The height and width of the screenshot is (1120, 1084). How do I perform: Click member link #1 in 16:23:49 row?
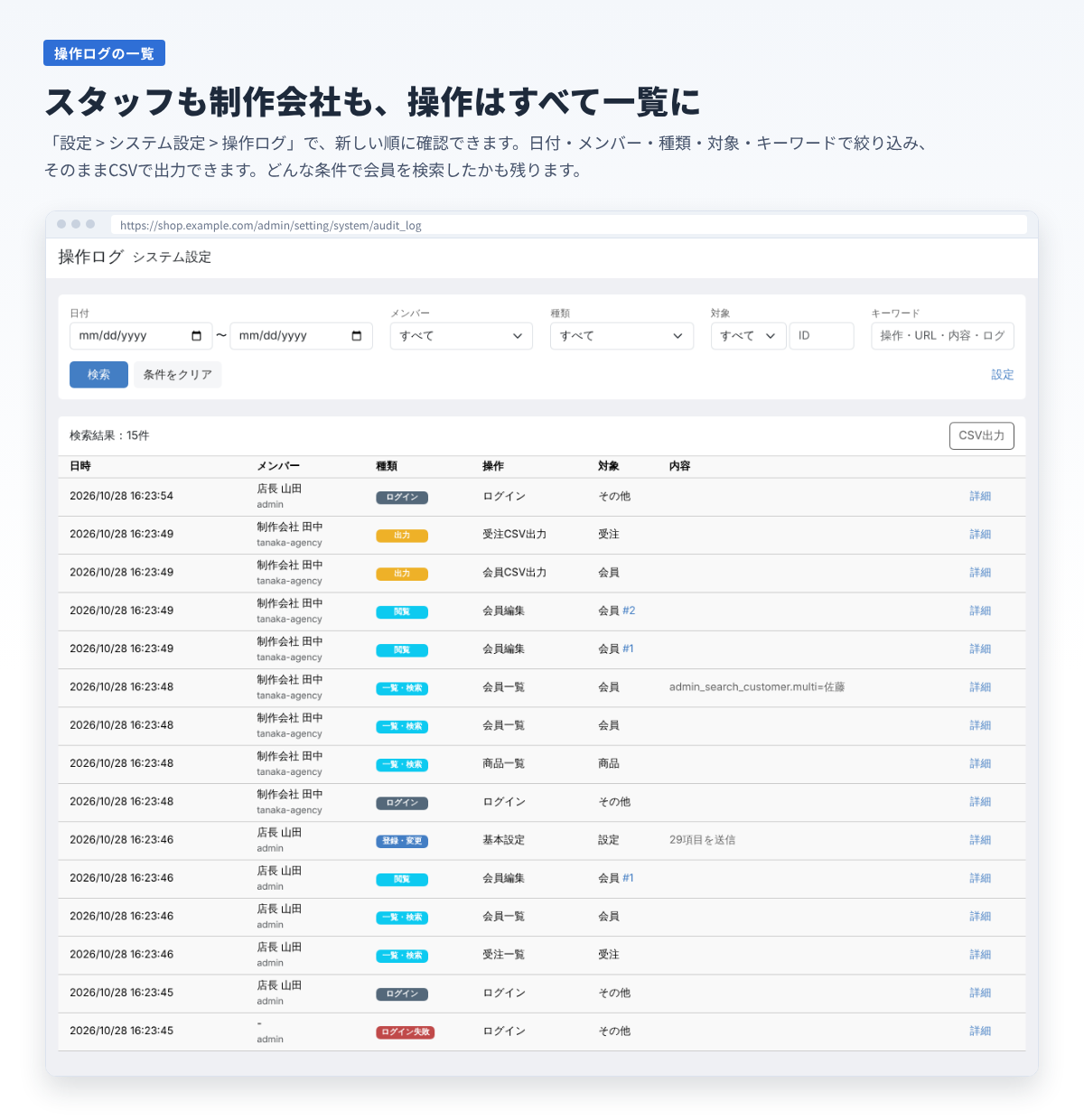(x=628, y=649)
